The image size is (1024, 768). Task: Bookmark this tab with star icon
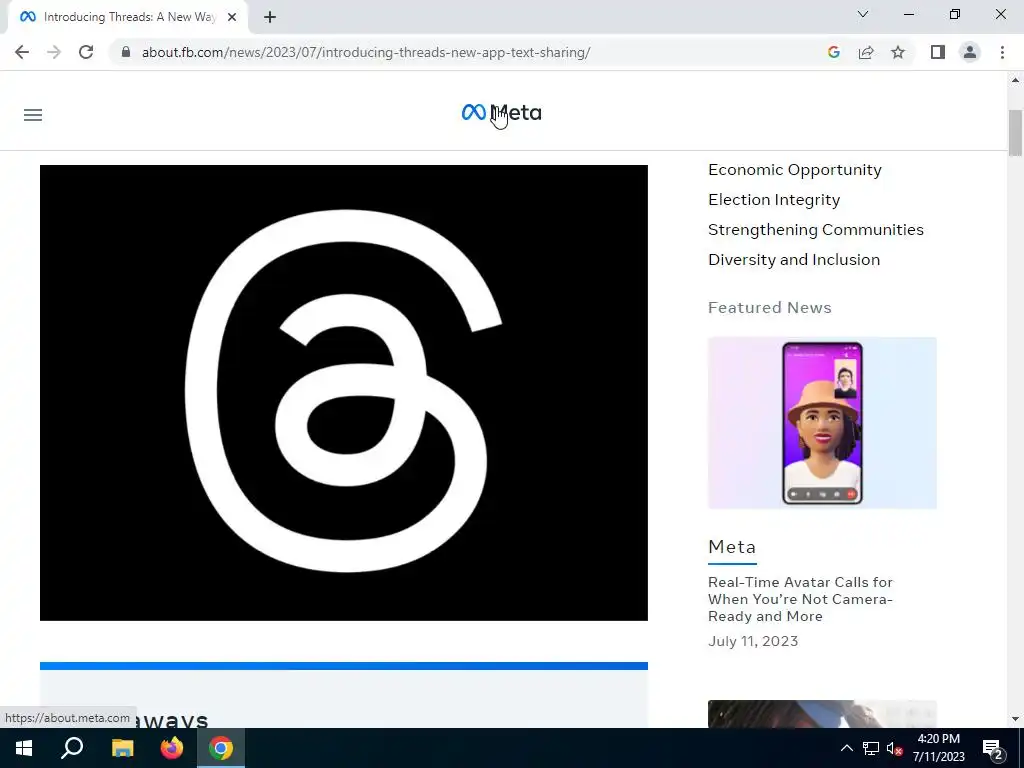[898, 52]
